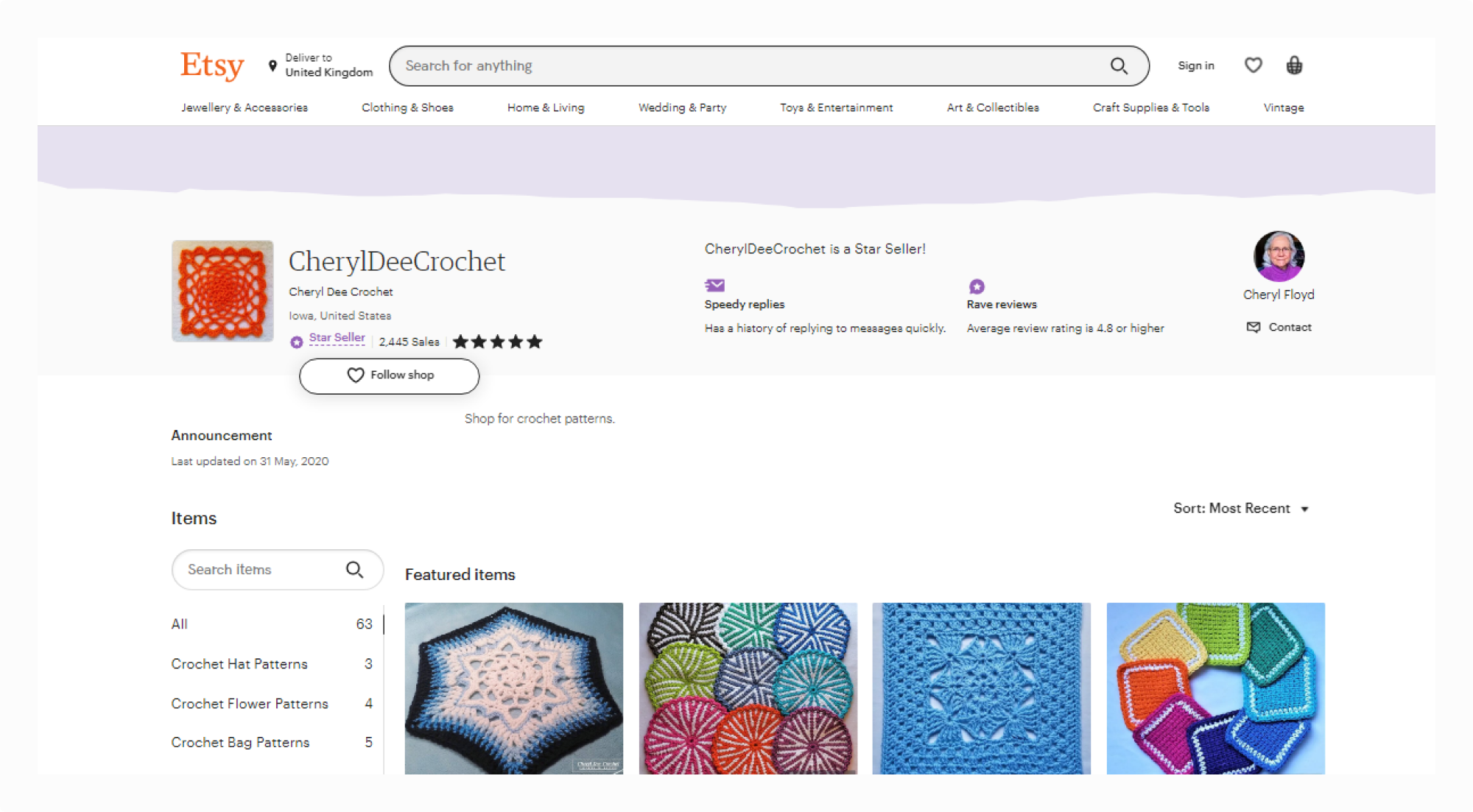The height and width of the screenshot is (812, 1473).
Task: Select the Crochet Hat Patterns category
Action: point(239,663)
